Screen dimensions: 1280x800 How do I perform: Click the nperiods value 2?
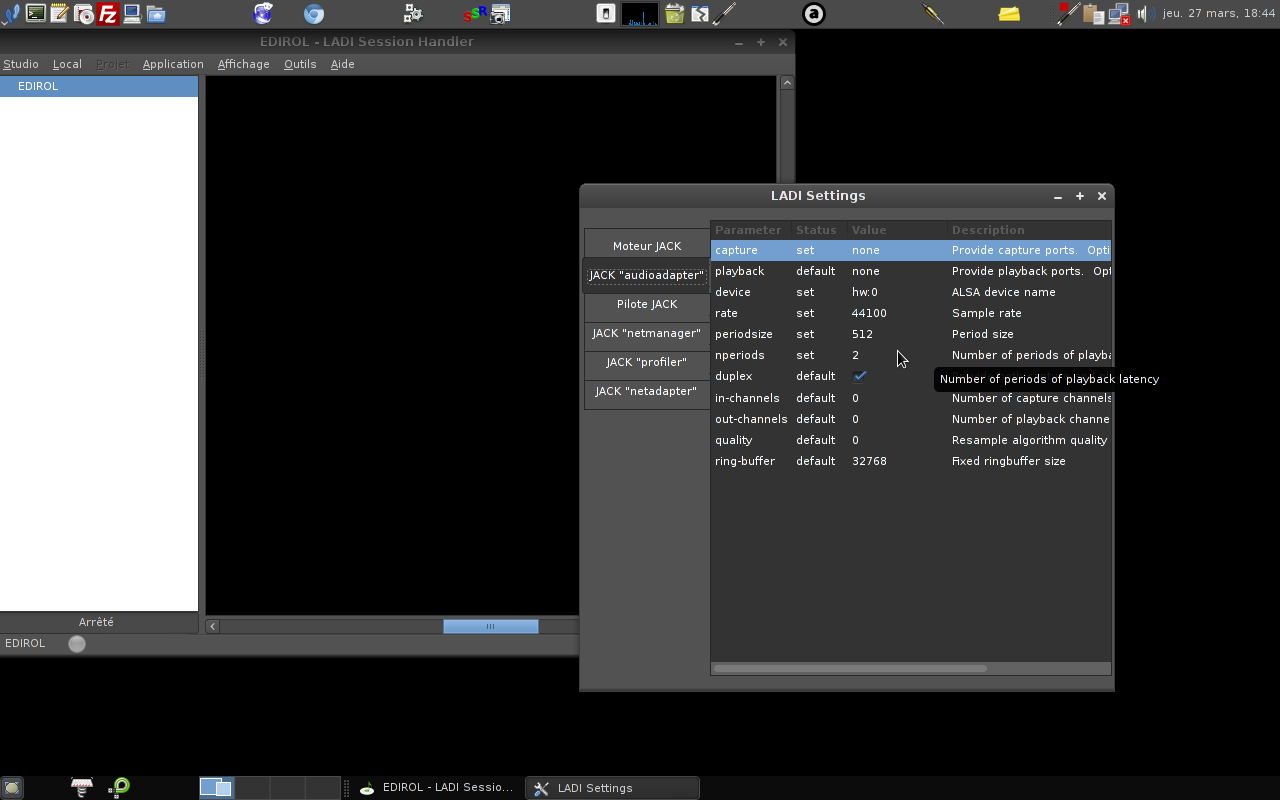click(855, 355)
